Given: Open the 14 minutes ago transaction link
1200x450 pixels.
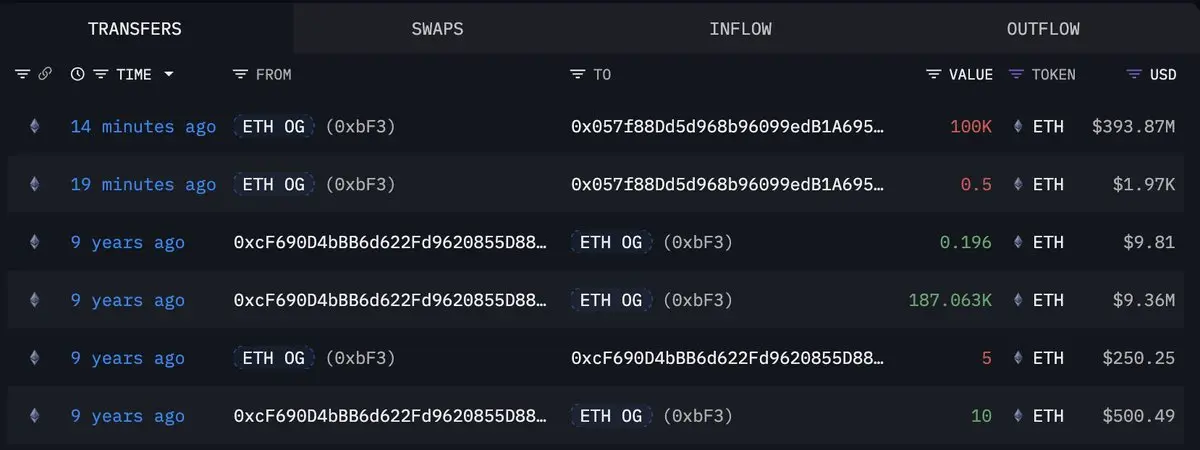Looking at the screenshot, I should click(143, 127).
